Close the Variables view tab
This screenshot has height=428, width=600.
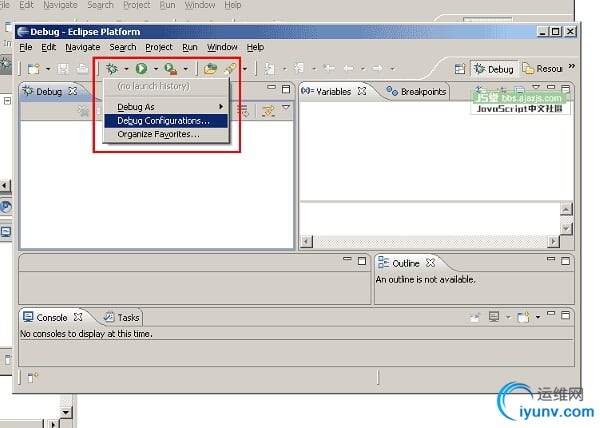coord(362,91)
